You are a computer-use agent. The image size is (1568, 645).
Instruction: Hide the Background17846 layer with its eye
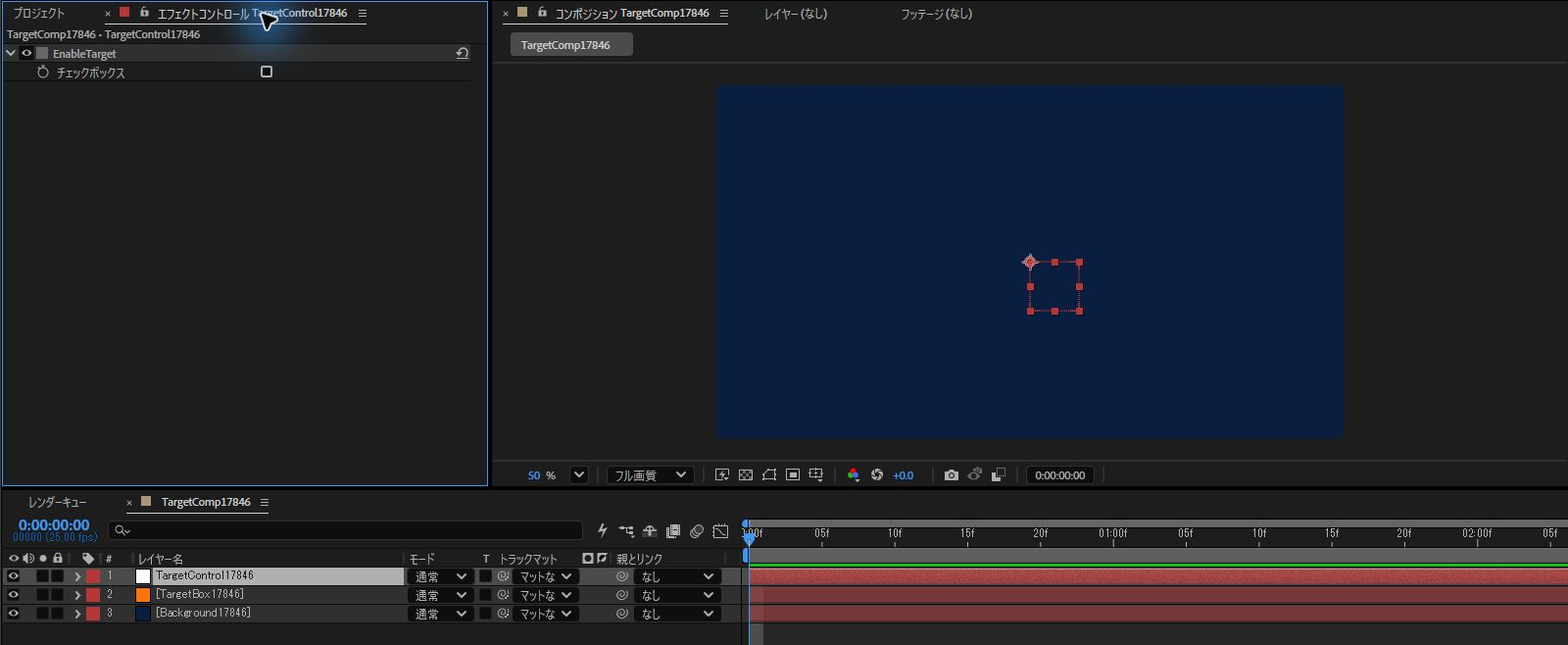point(14,614)
